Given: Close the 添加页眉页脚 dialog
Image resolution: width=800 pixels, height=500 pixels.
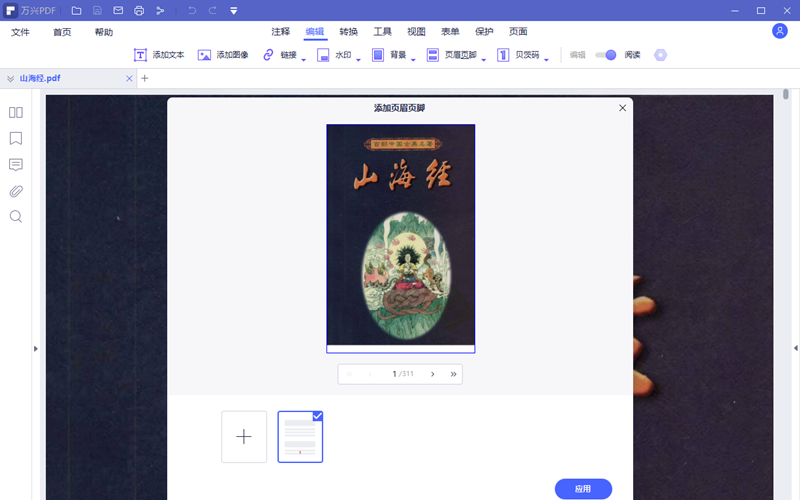Looking at the screenshot, I should coord(623,108).
